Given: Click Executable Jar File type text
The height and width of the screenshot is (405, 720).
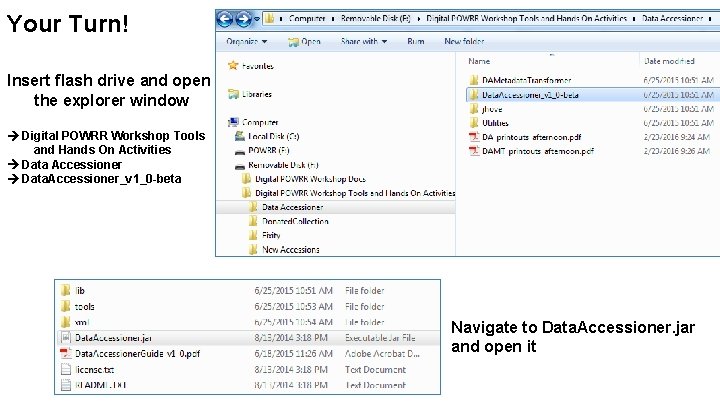Looking at the screenshot, I should (380, 338).
